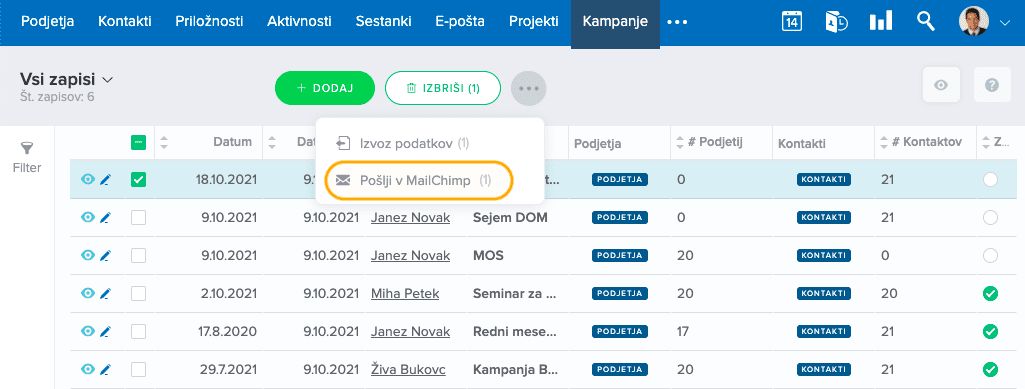Click the user profile avatar
Image resolution: width=1025 pixels, height=389 pixels.
[973, 22]
